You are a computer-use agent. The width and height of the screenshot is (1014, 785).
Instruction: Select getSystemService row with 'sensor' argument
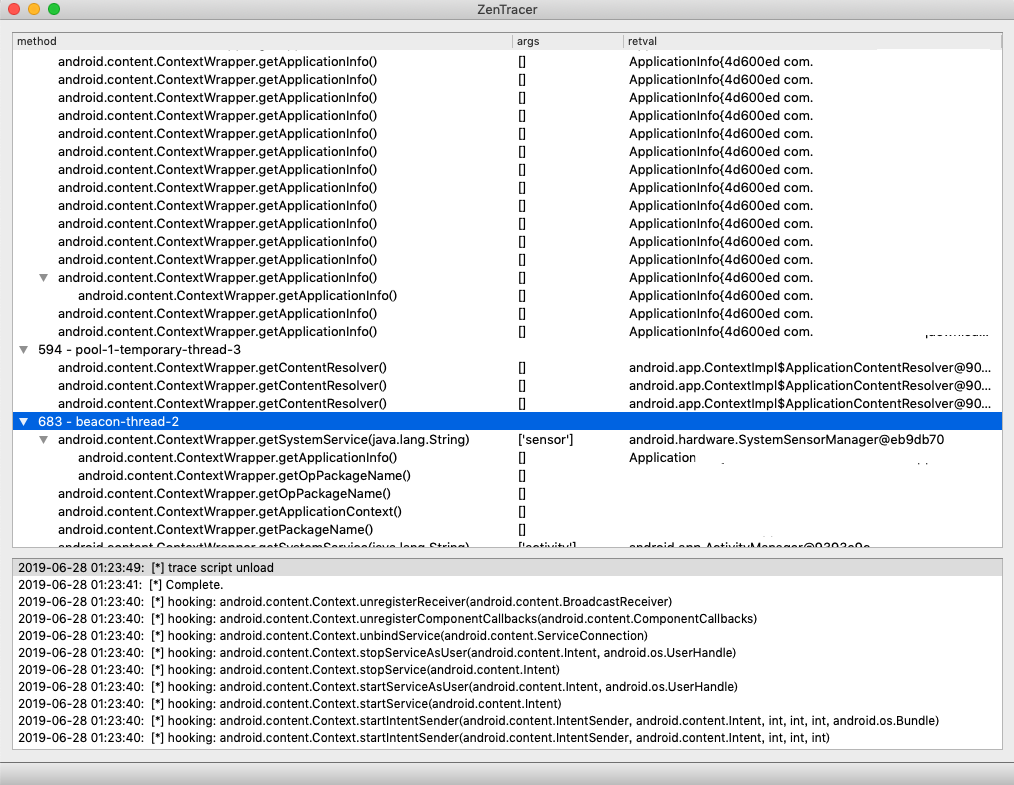point(507,440)
